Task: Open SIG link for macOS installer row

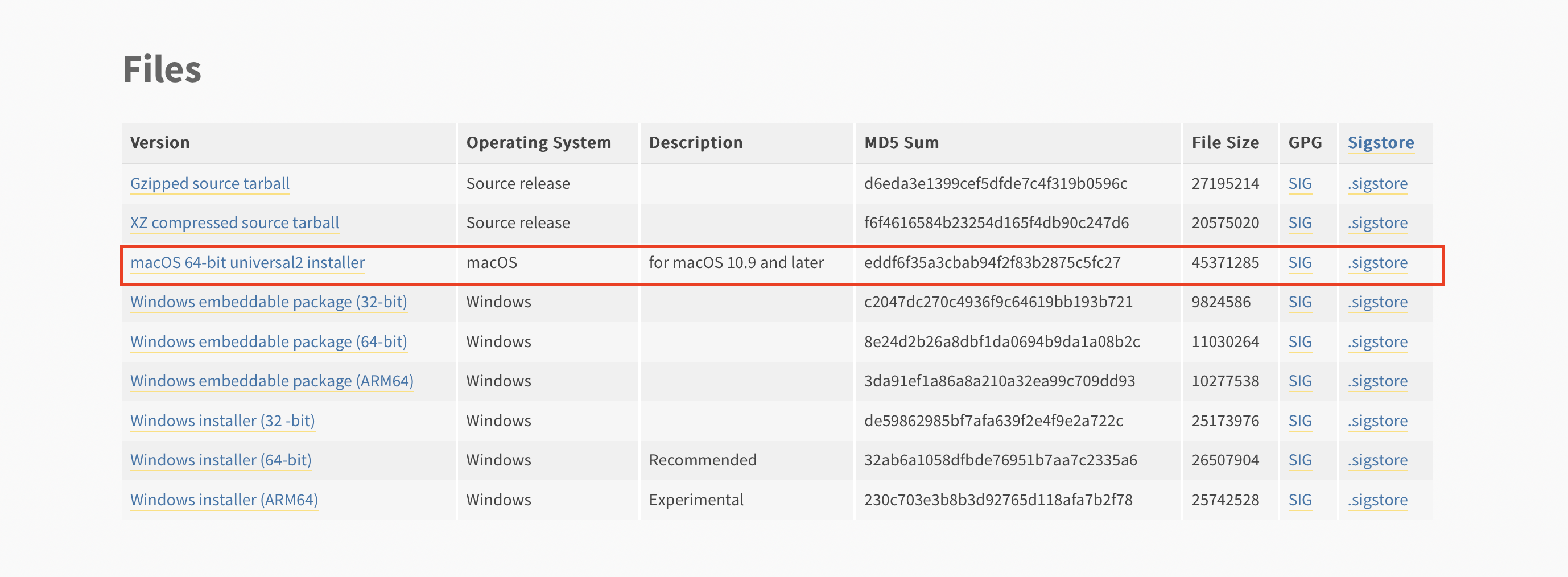Action: 1300,262
